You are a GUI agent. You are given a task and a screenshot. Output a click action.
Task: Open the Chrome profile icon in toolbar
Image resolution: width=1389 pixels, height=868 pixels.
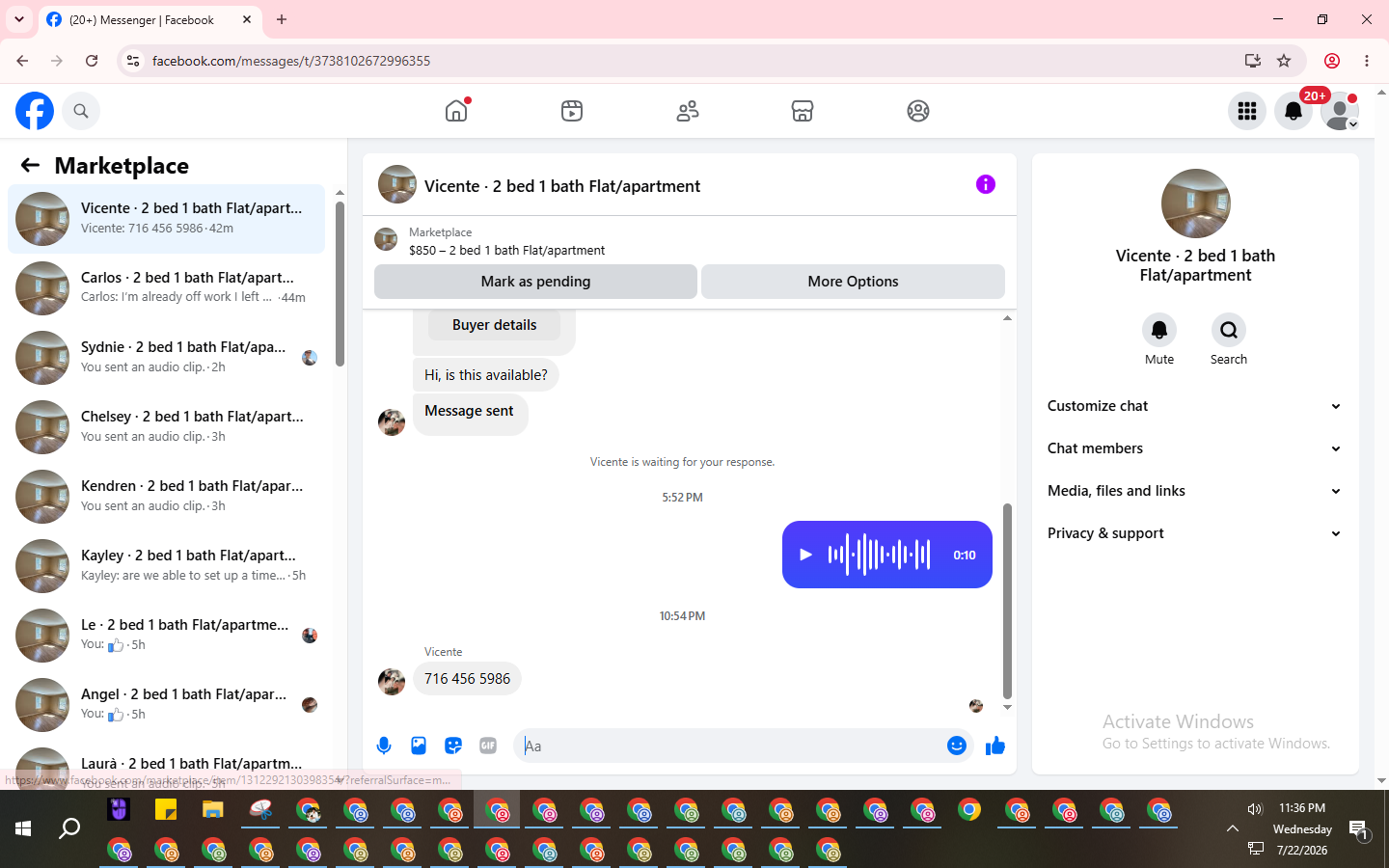pyautogui.click(x=1332, y=61)
